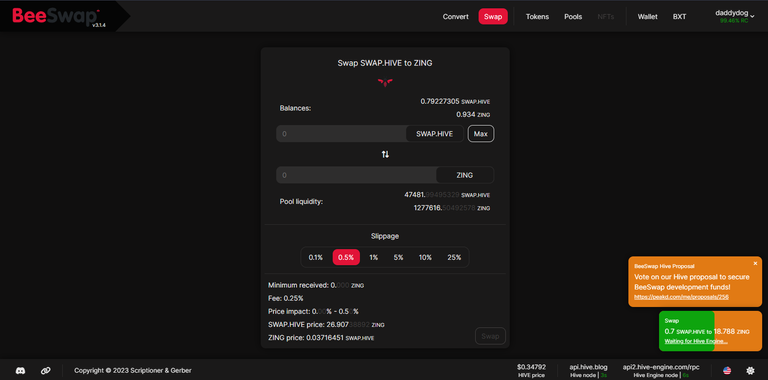Select 1% slippage

(x=374, y=258)
